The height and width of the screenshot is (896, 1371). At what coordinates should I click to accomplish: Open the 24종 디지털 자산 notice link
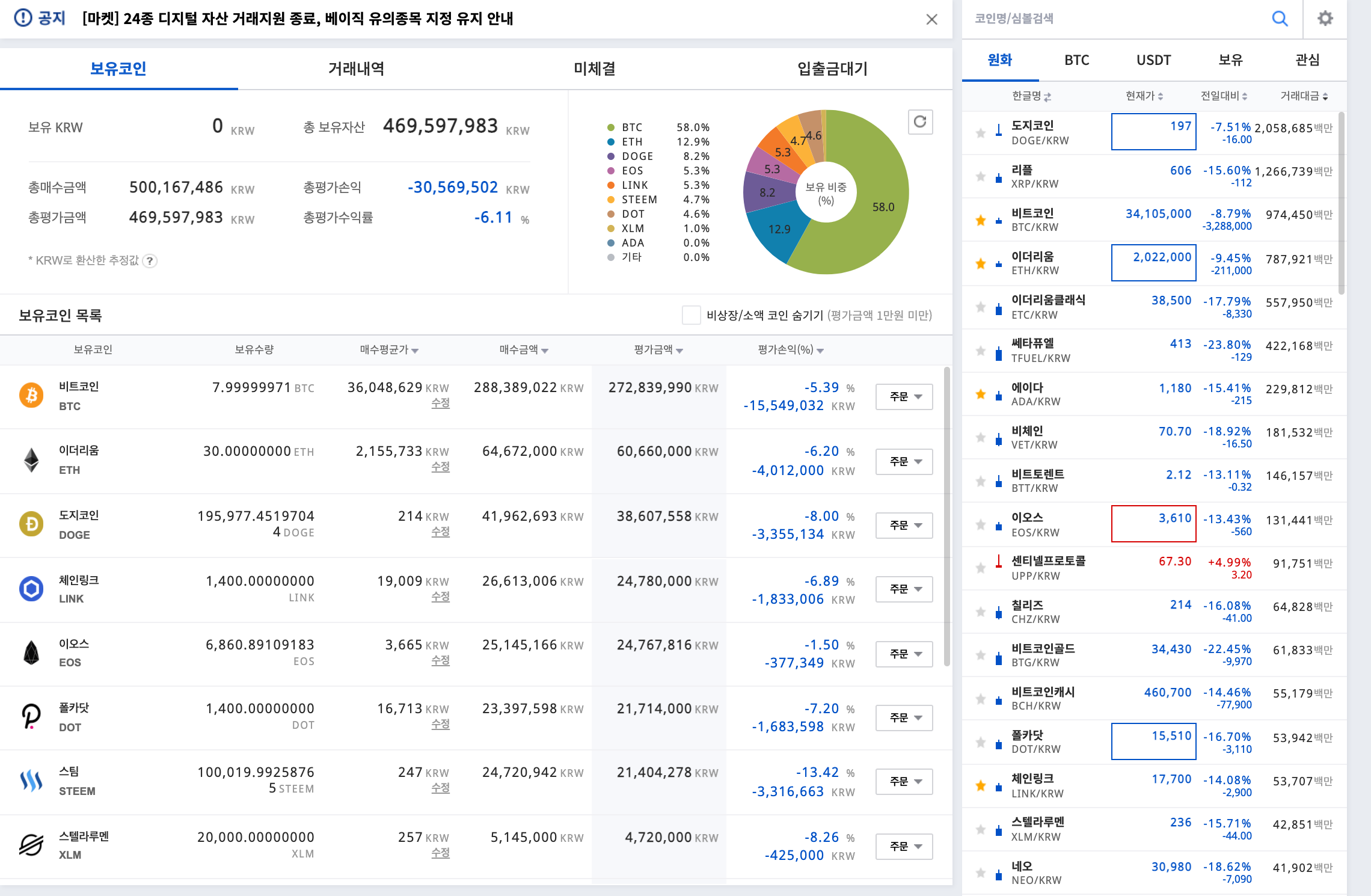click(298, 19)
